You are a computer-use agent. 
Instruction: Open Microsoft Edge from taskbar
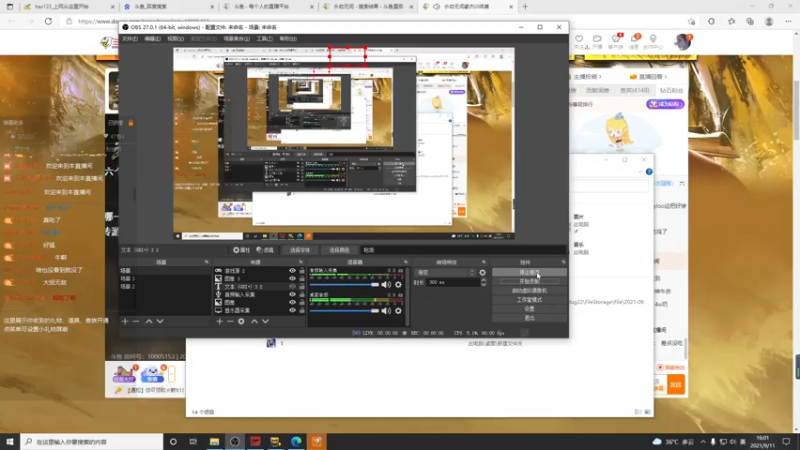coord(296,441)
